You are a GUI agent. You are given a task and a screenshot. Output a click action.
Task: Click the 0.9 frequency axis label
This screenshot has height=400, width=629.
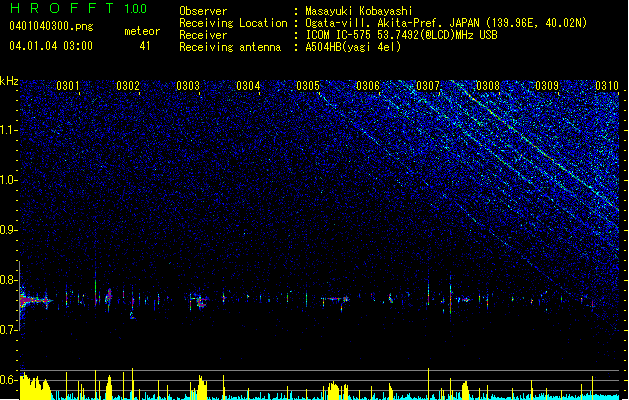point(9,230)
